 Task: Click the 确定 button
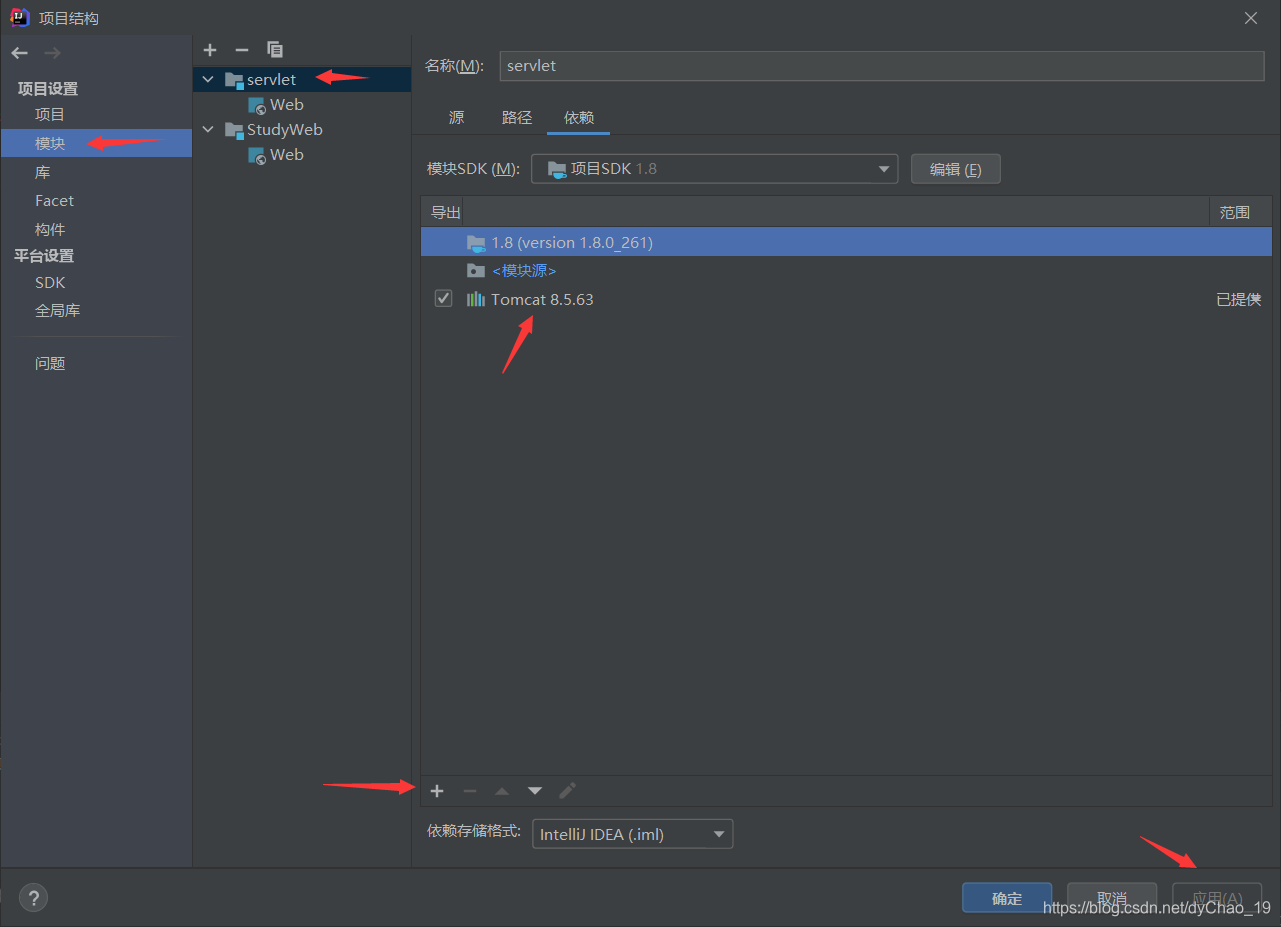coord(1007,898)
